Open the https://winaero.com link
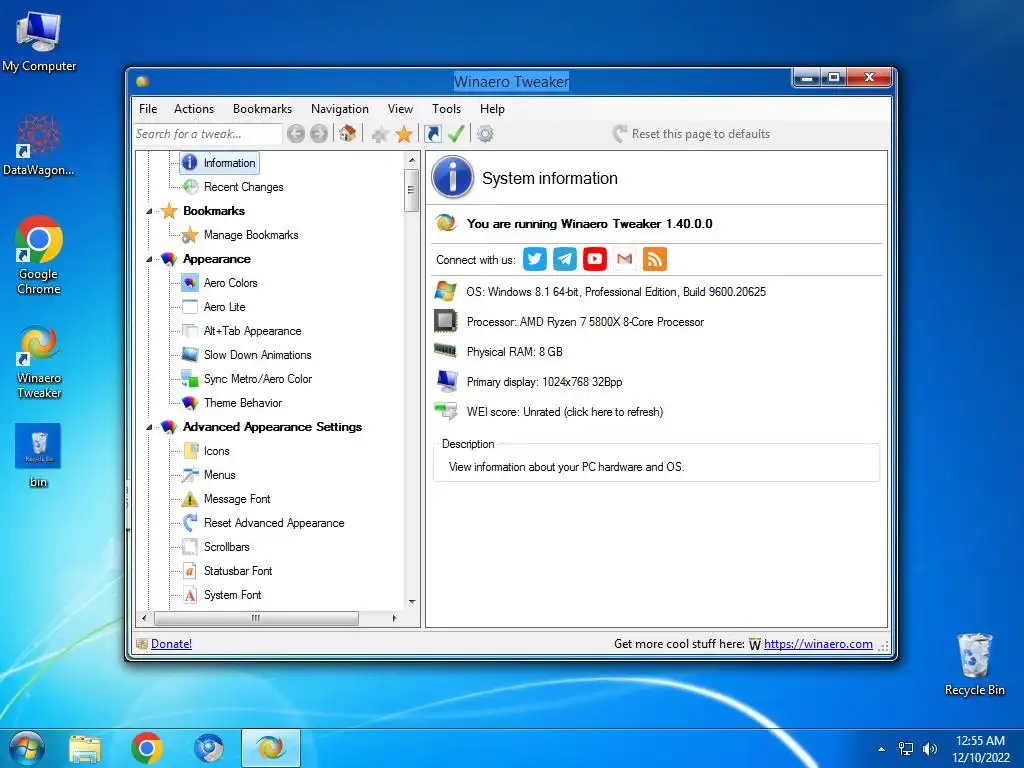1024x768 pixels. click(818, 644)
